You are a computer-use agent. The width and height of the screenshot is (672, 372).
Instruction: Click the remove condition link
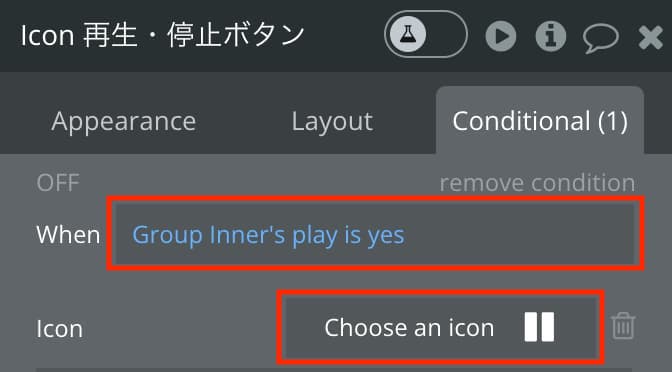click(537, 183)
